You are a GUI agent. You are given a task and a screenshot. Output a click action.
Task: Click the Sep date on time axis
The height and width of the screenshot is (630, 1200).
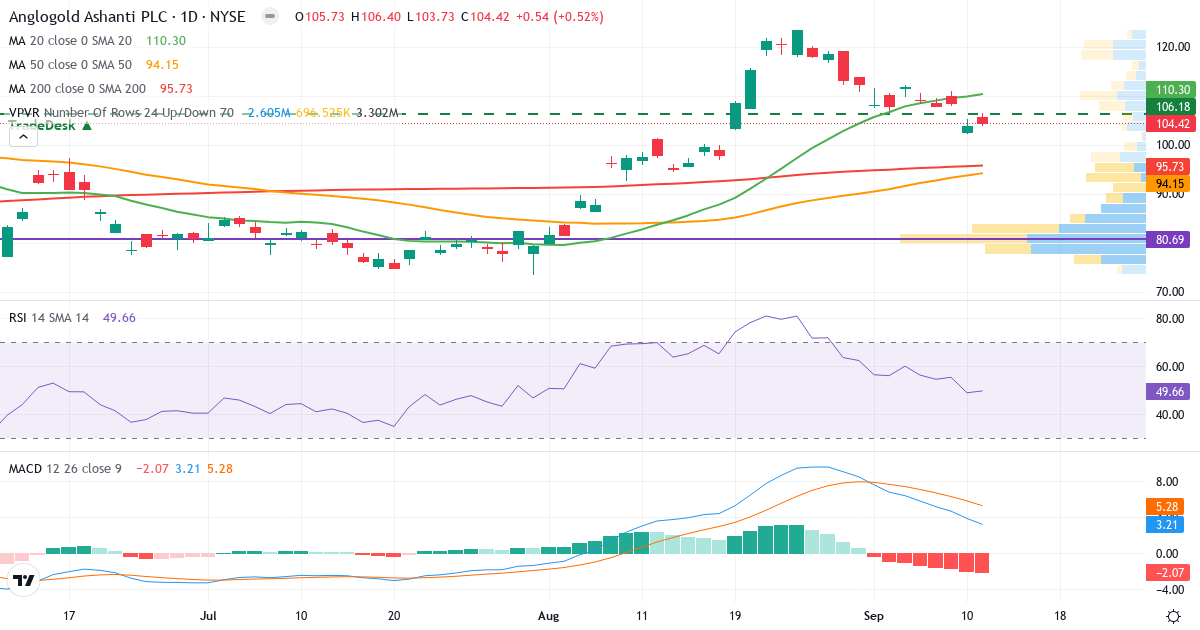tap(875, 616)
